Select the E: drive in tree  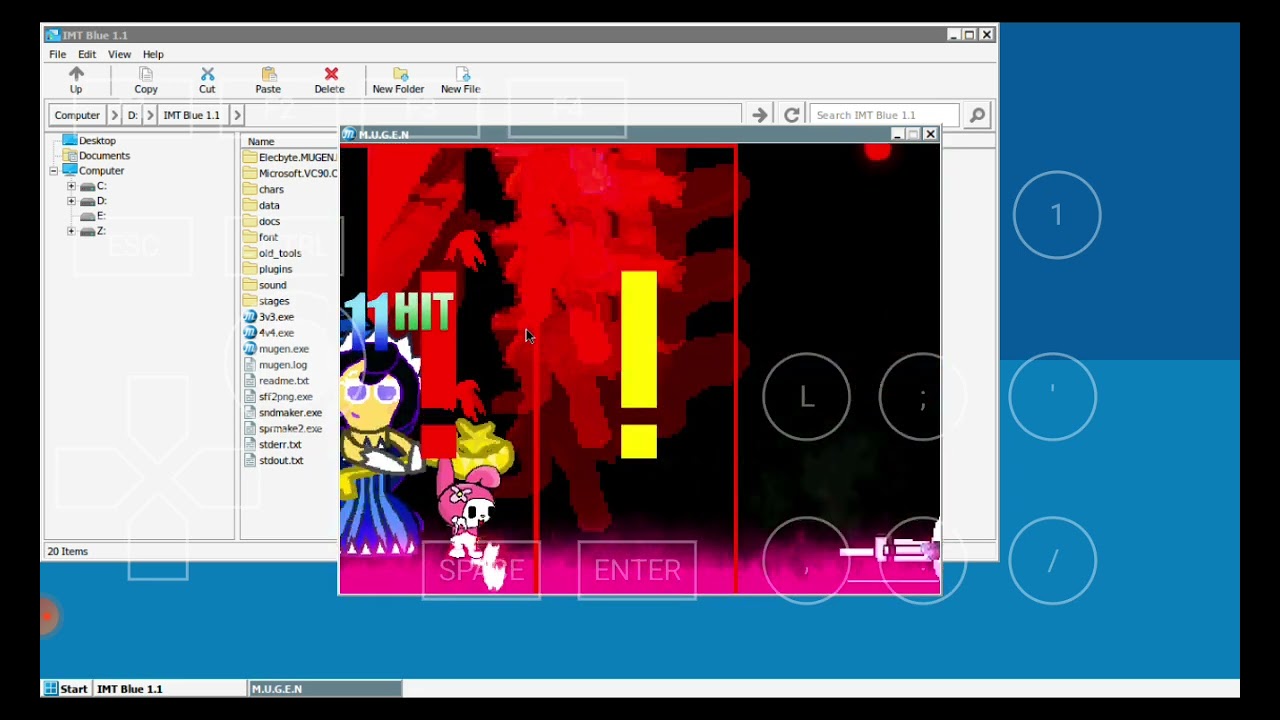tap(93, 216)
